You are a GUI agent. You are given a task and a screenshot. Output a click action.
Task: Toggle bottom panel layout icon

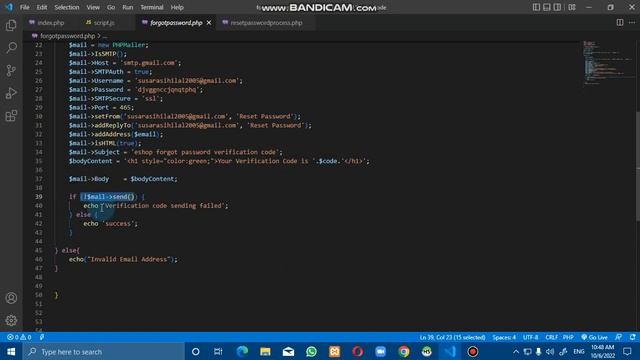[x=547, y=7]
